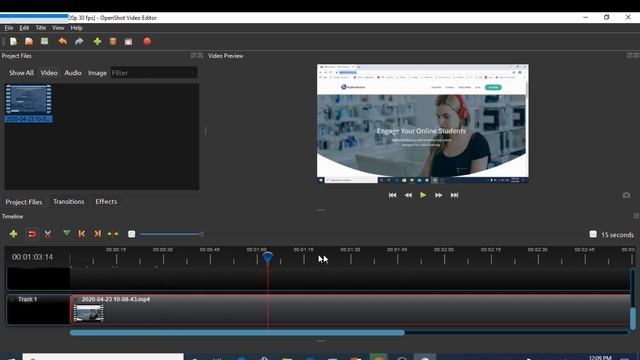
Task: Click the Filter text field
Action: [154, 73]
